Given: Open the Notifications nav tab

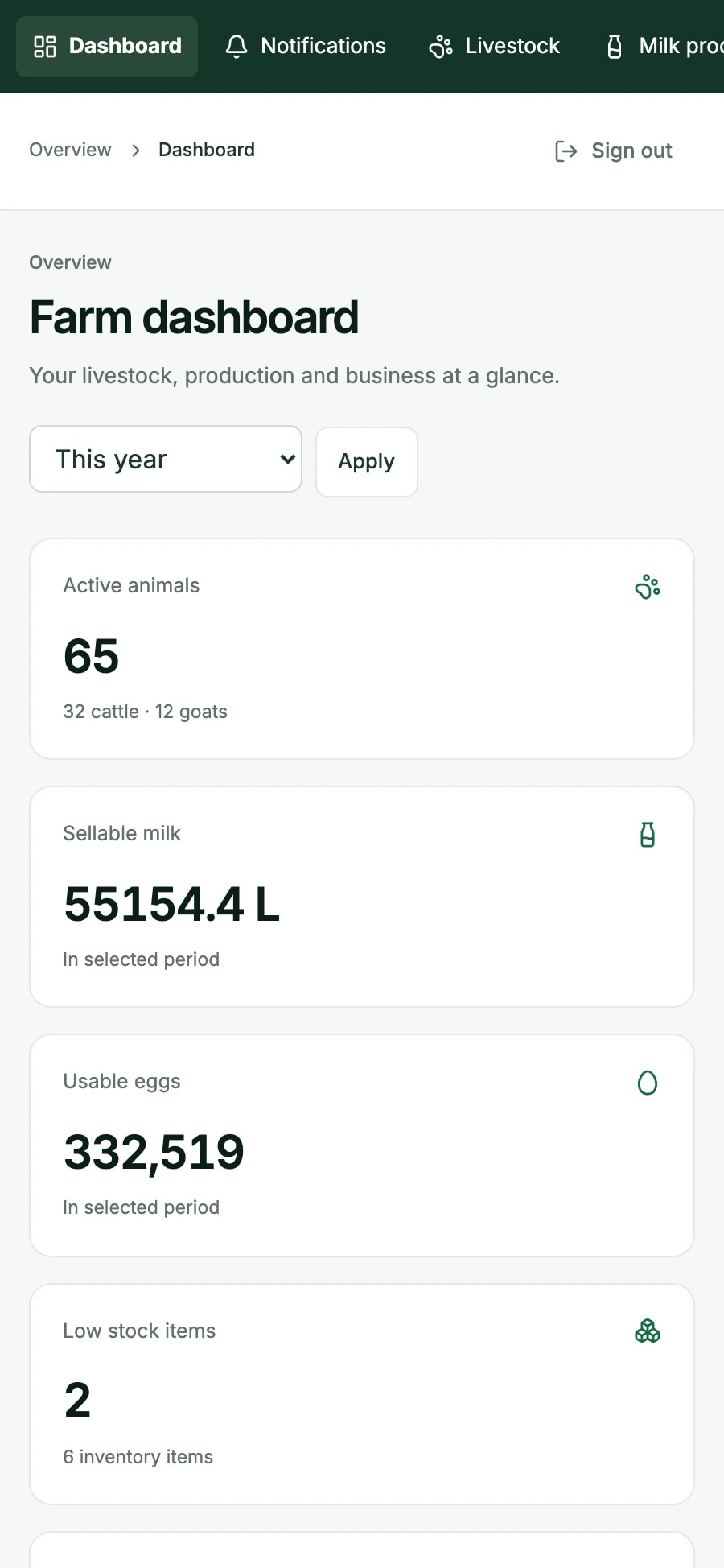Looking at the screenshot, I should click(306, 47).
